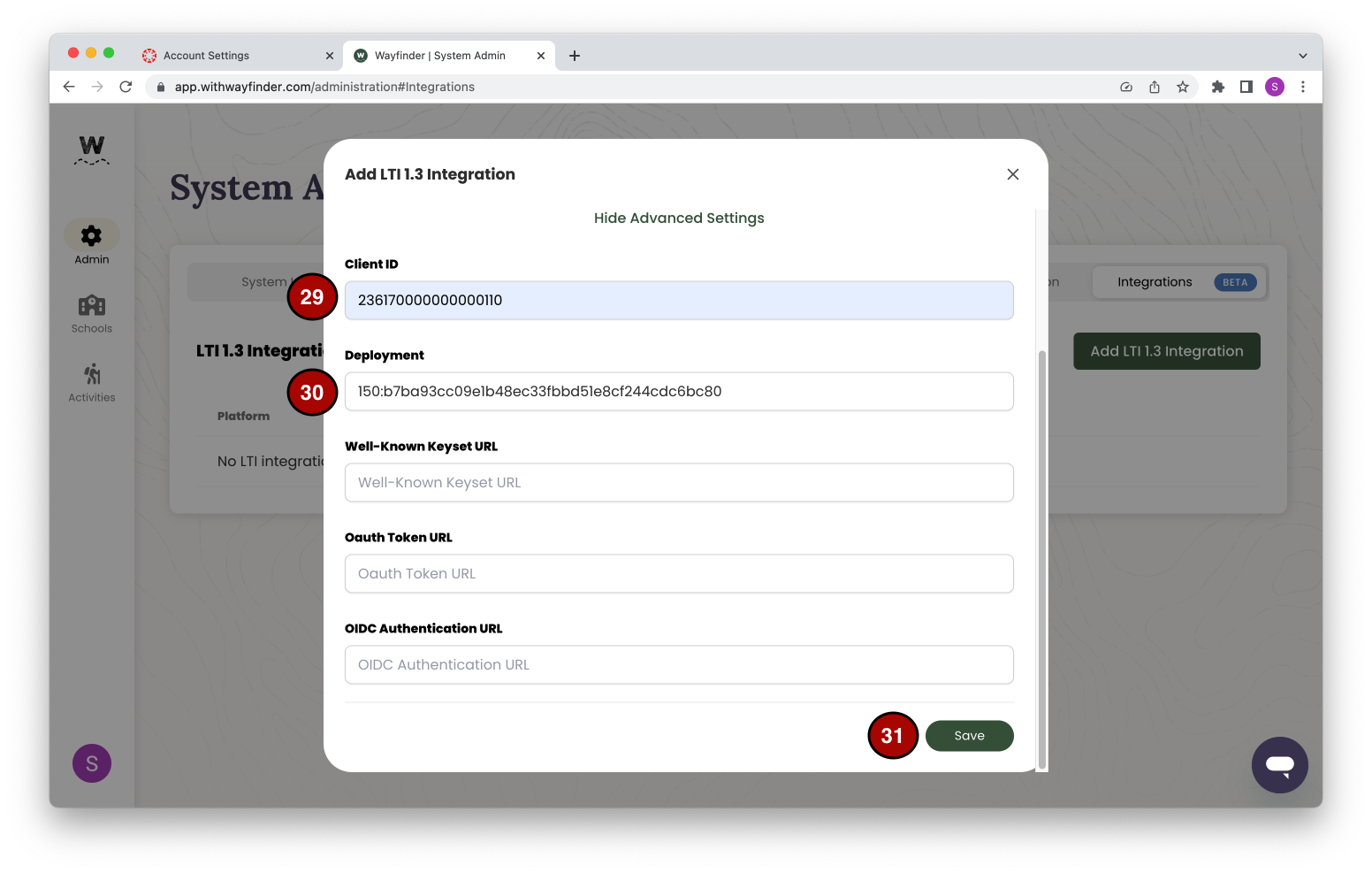Open the browser share icon
Image resolution: width=1372 pixels, height=873 pixels.
pos(1155,87)
